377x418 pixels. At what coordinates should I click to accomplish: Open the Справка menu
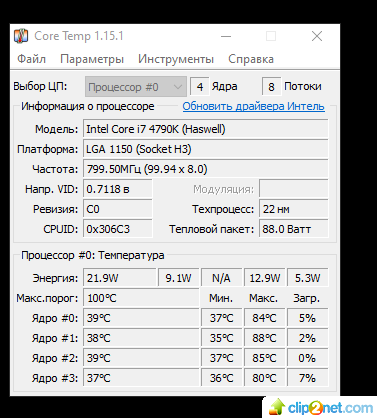click(251, 59)
